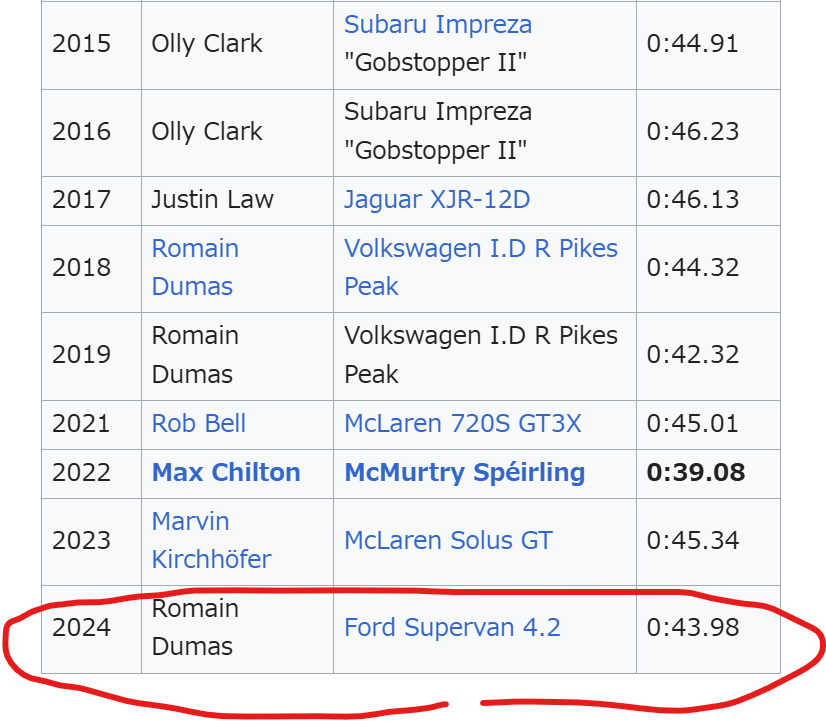826x722 pixels.
Task: Visit the Marvin Kirchhöfer link
Action: point(210,540)
